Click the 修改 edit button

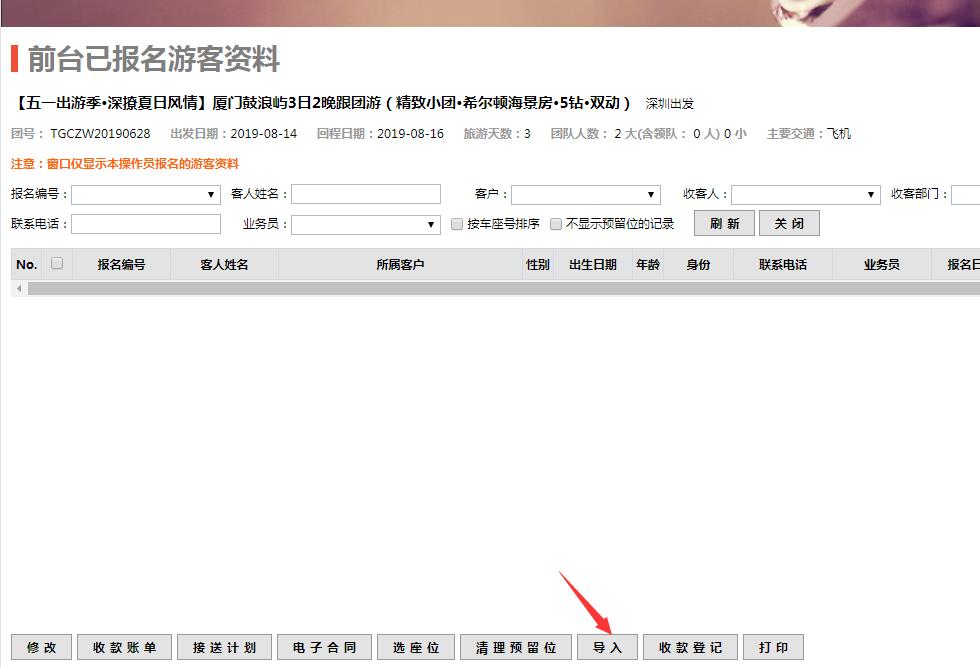click(x=41, y=647)
